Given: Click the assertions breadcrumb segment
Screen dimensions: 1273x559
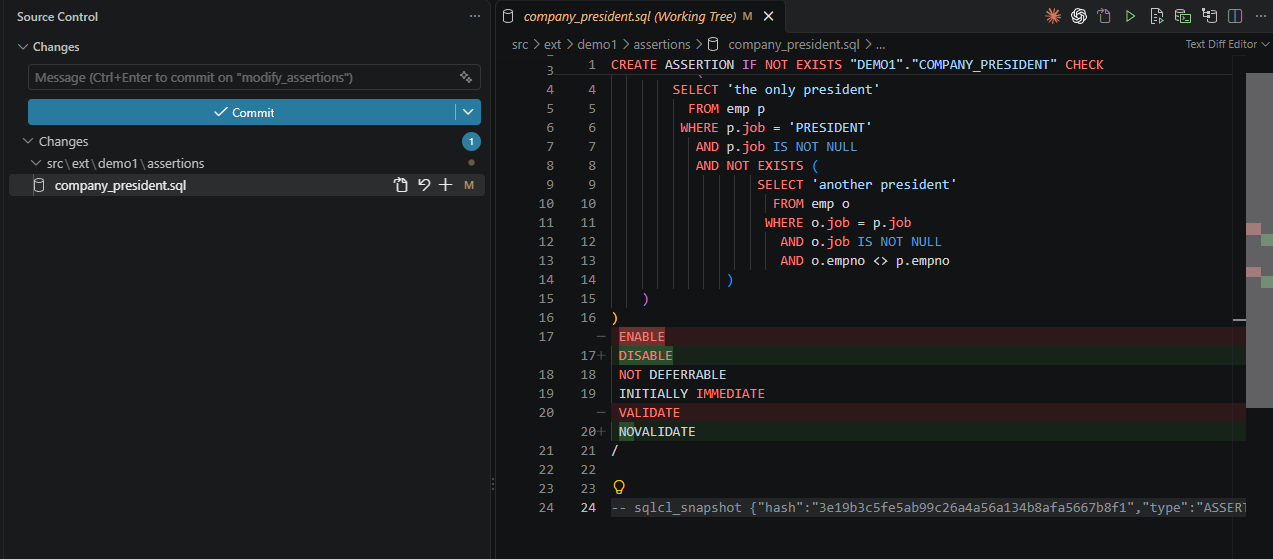Looking at the screenshot, I should pyautogui.click(x=662, y=44).
